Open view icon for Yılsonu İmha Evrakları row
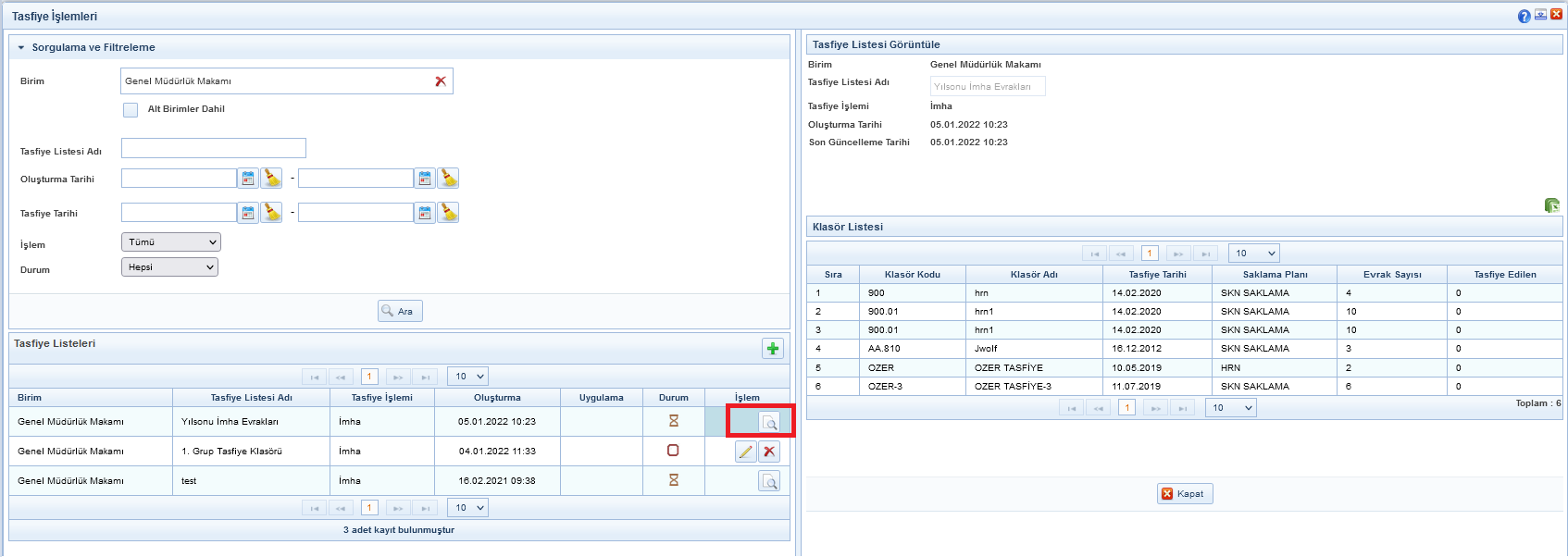This screenshot has width=1568, height=557. coord(768,423)
